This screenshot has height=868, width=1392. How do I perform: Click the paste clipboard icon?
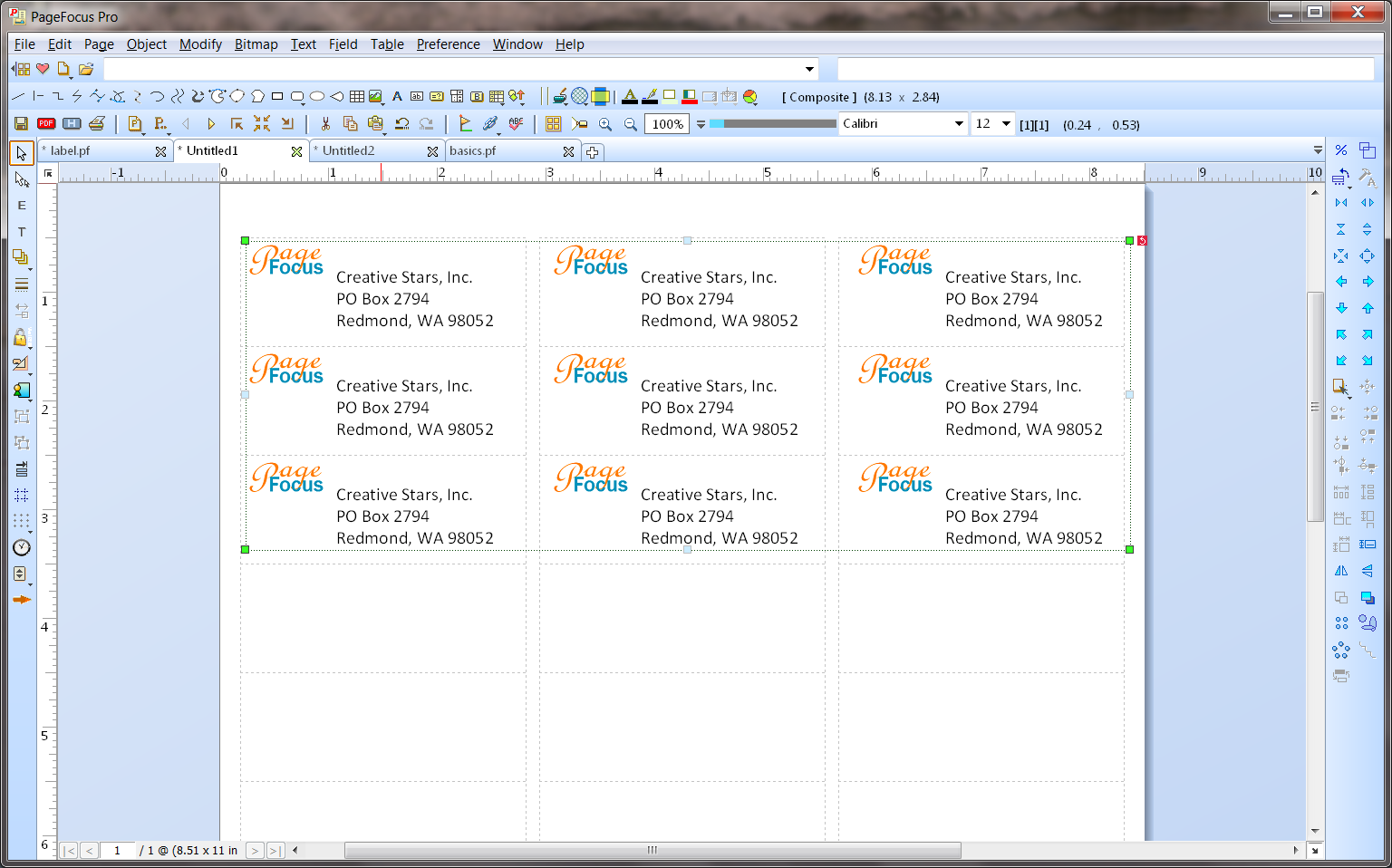pyautogui.click(x=375, y=124)
